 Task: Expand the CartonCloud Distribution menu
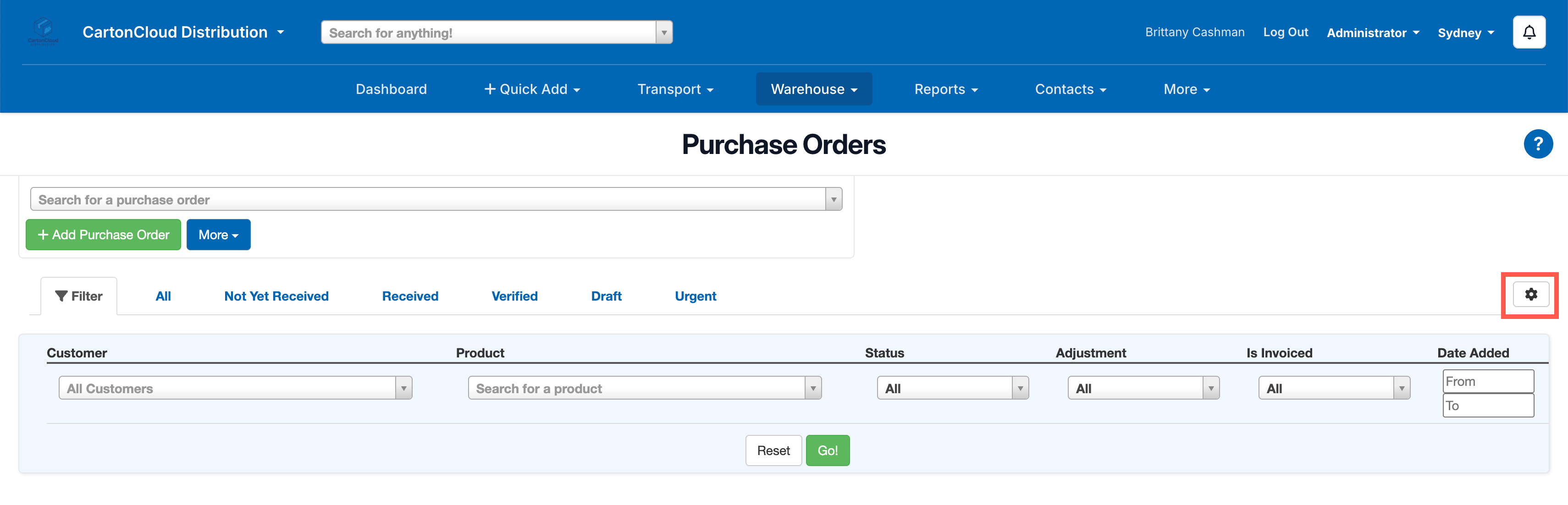pyautogui.click(x=183, y=32)
